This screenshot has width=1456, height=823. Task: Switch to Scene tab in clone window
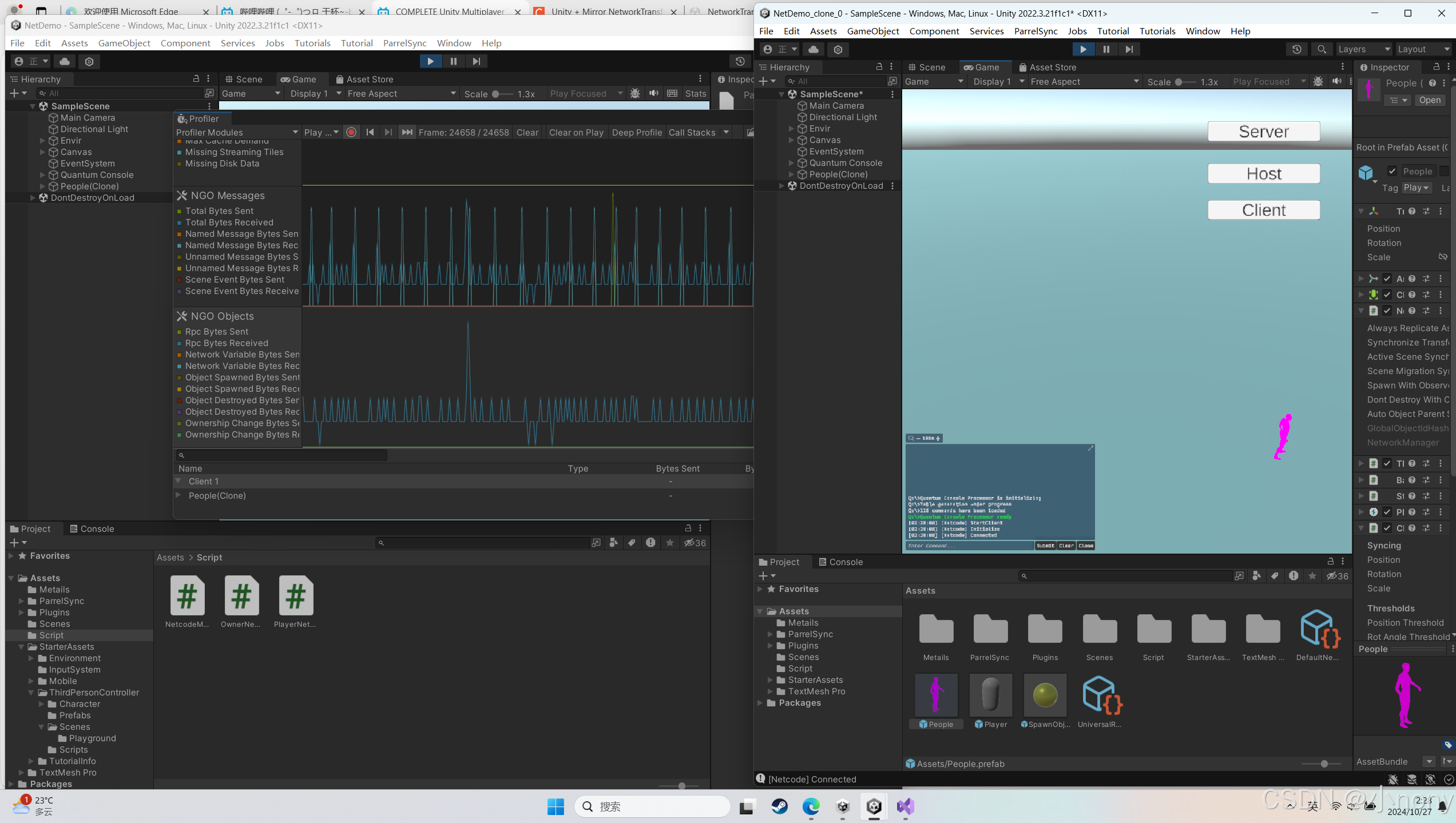927,67
